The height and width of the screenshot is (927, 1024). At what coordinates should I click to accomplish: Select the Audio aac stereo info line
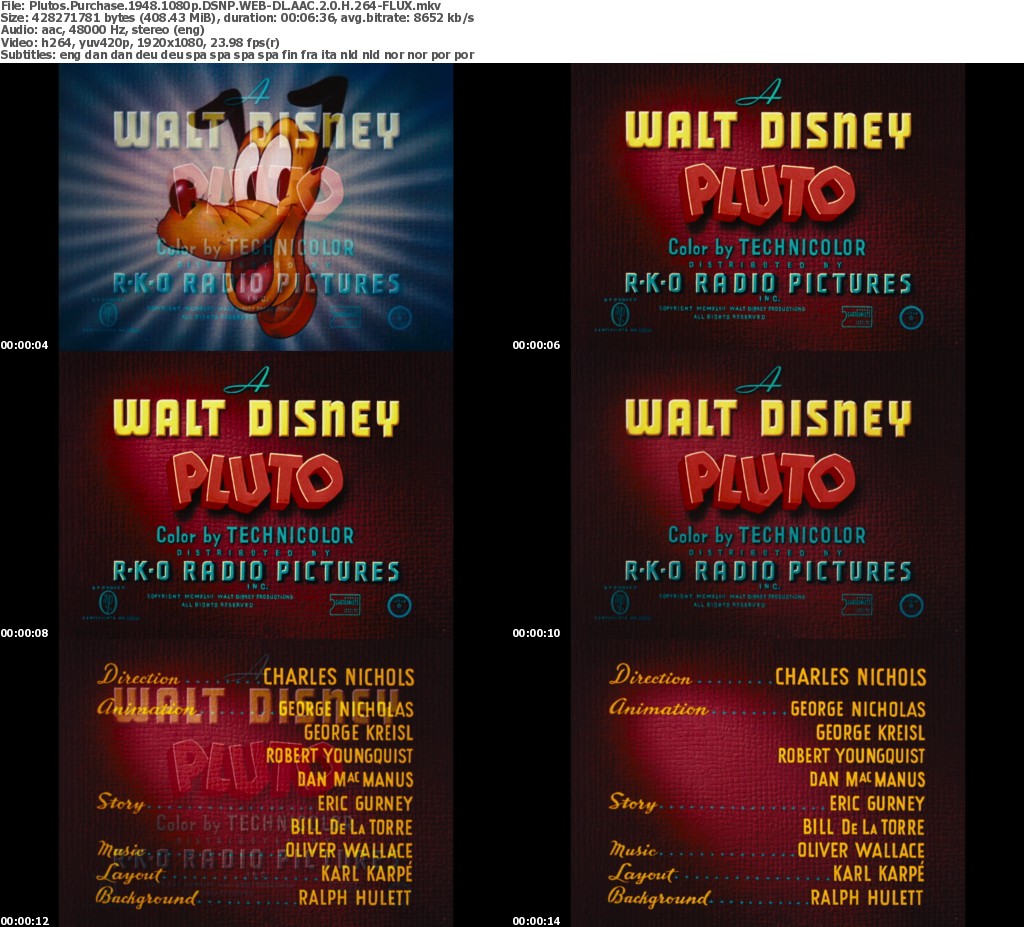[115, 30]
